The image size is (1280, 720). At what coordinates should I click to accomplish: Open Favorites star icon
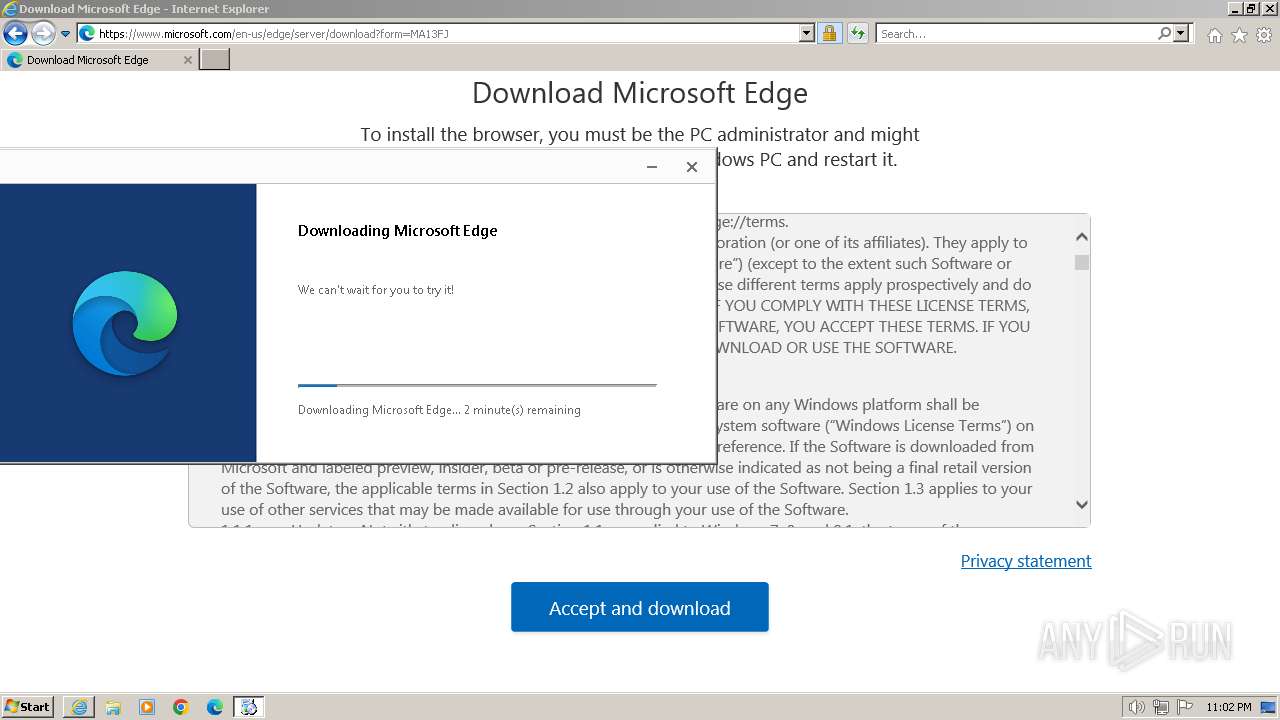(x=1239, y=35)
